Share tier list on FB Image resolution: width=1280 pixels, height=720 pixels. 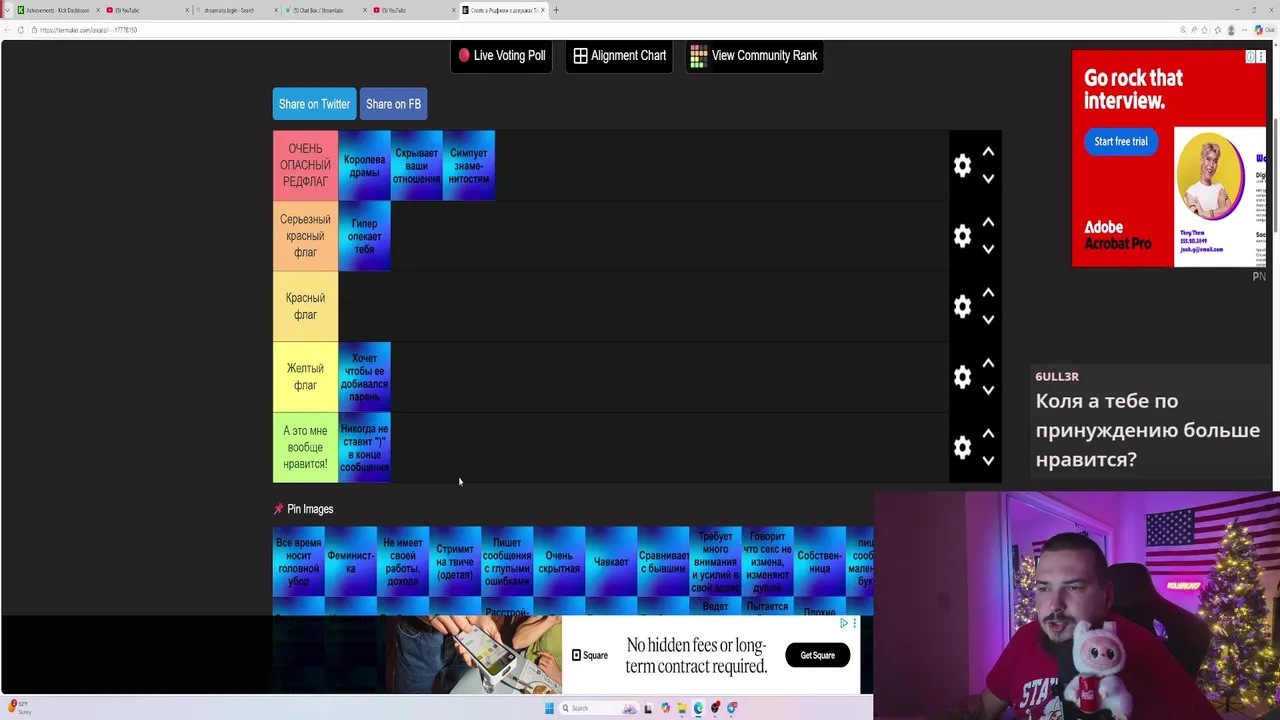pyautogui.click(x=393, y=104)
